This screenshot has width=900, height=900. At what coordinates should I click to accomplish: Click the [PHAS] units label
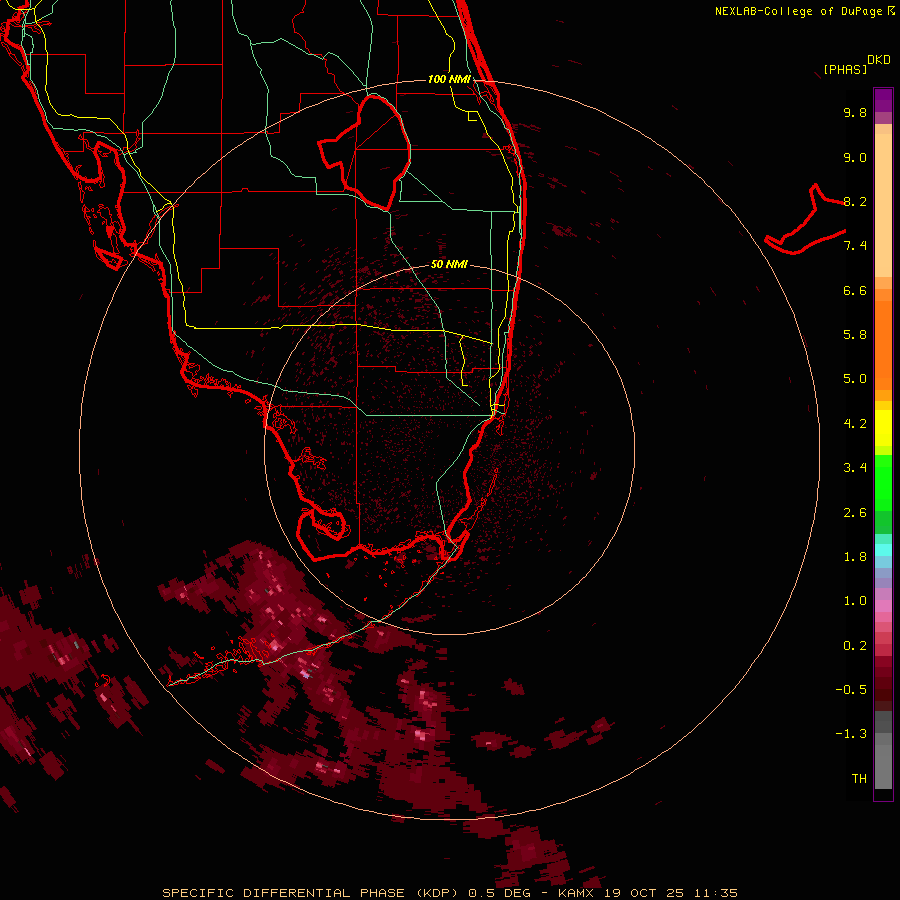[x=845, y=69]
